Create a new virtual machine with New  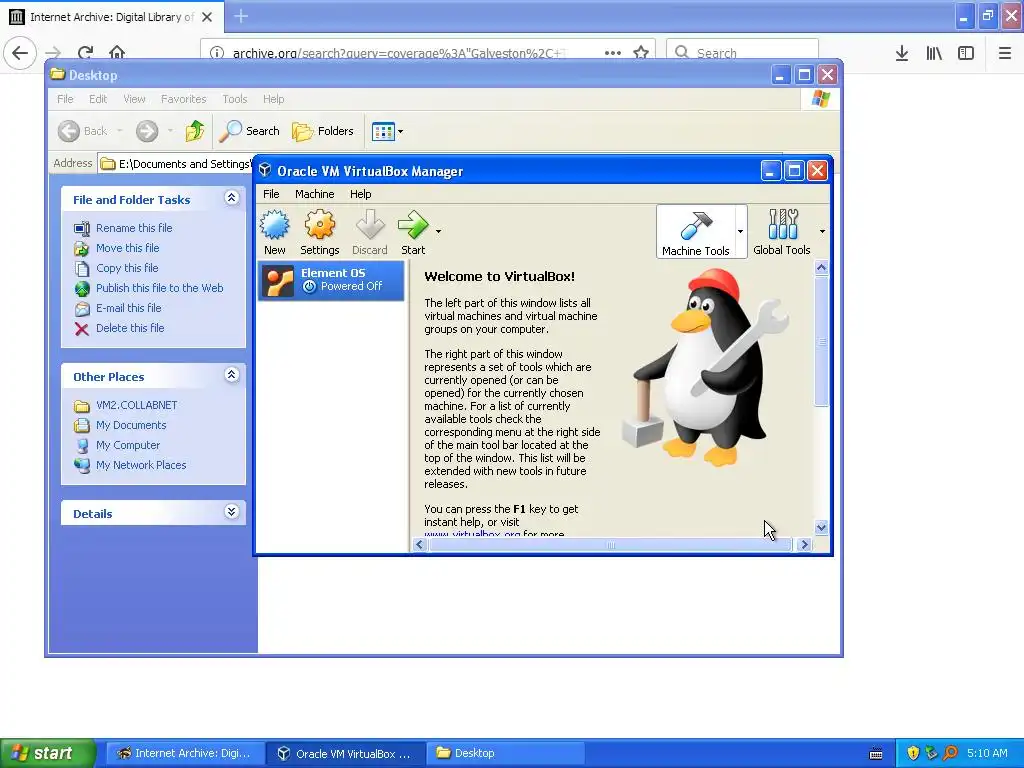[x=274, y=232]
